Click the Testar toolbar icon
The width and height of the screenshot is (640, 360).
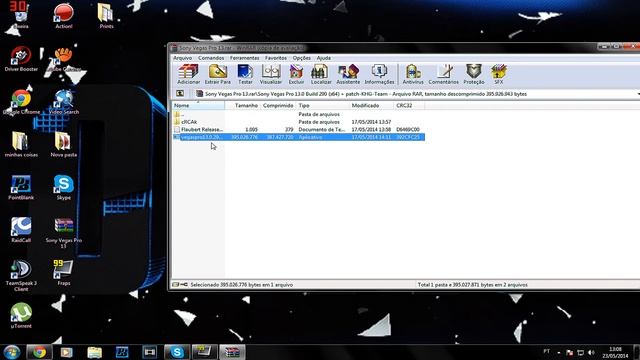(245, 74)
